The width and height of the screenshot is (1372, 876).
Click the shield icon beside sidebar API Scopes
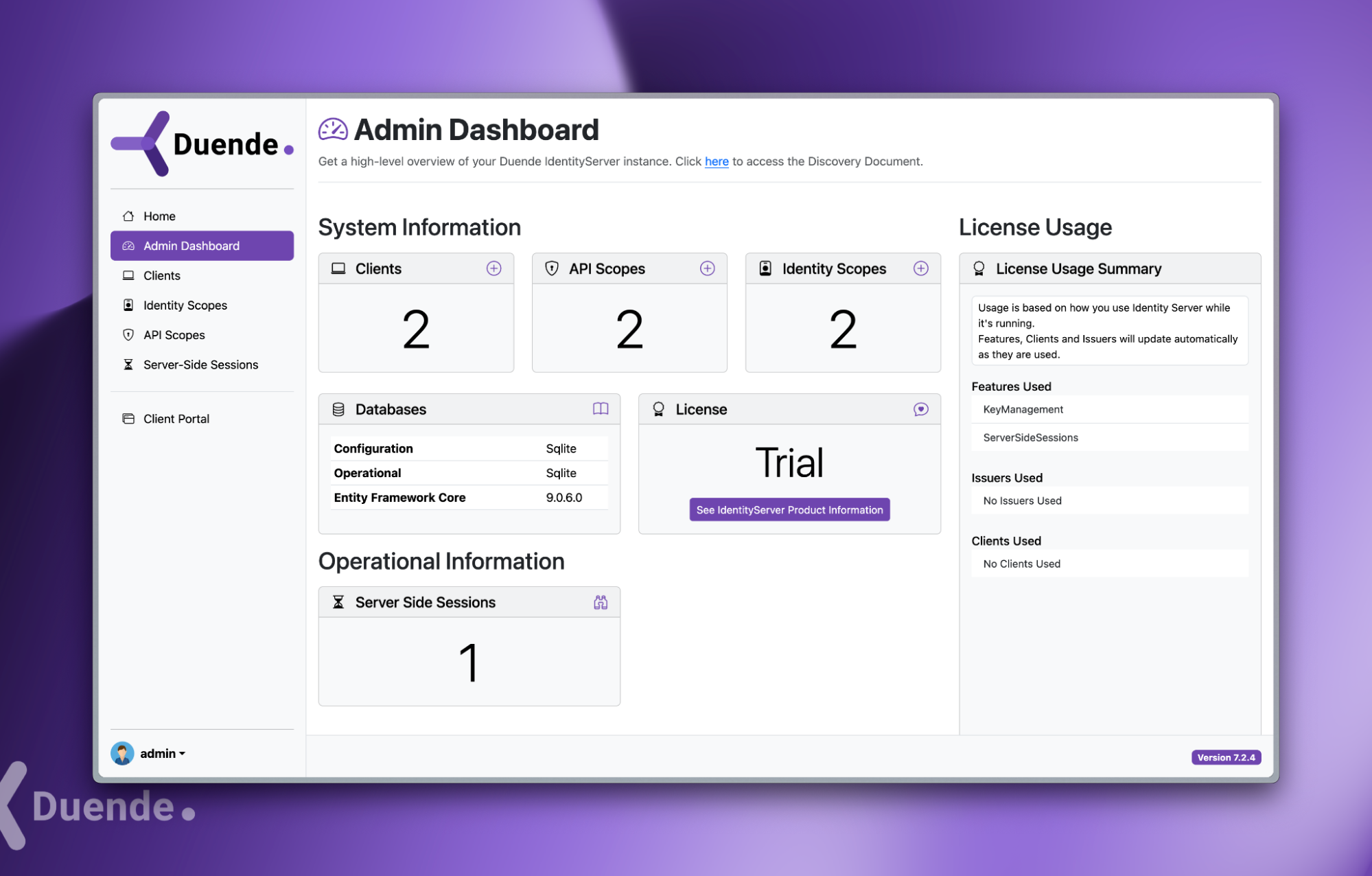pyautogui.click(x=128, y=335)
